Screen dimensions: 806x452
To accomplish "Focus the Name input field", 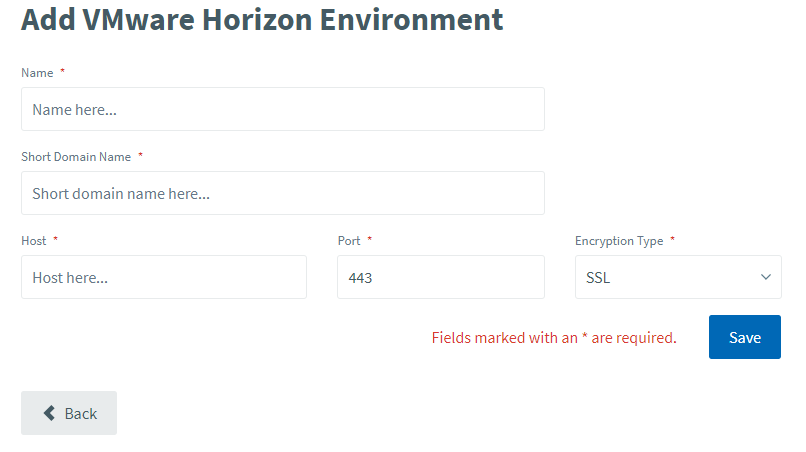I will click(x=283, y=109).
